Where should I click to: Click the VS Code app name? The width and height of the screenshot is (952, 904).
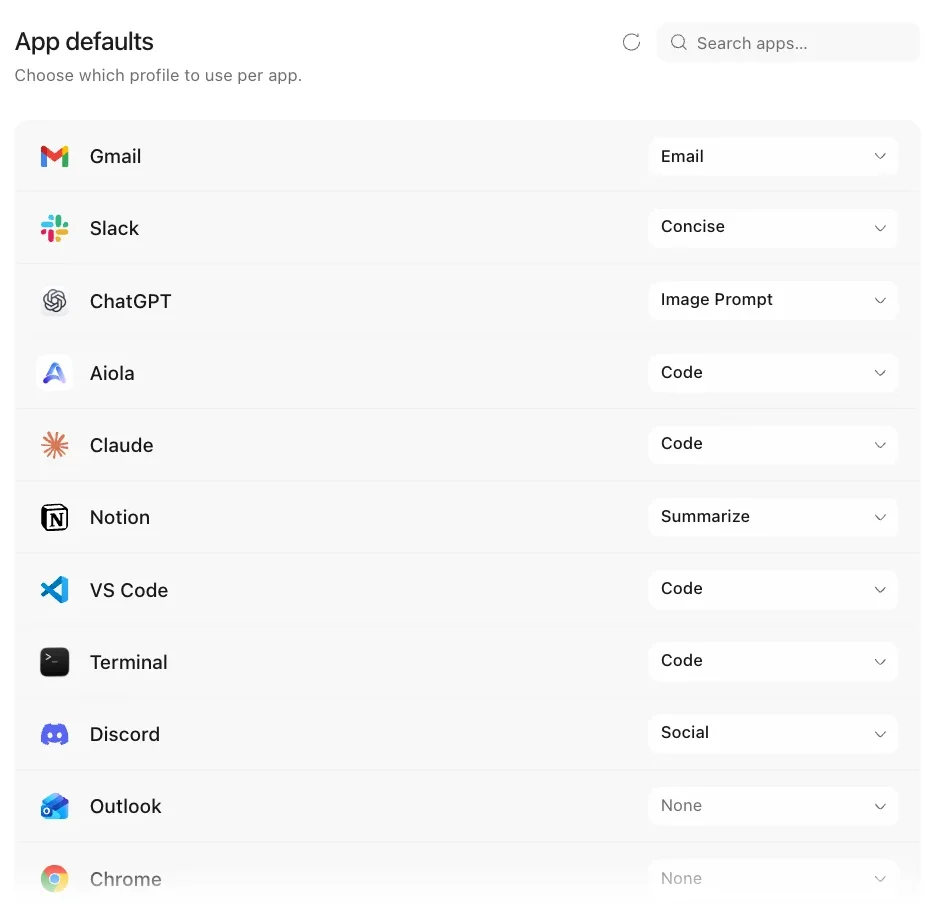[129, 590]
